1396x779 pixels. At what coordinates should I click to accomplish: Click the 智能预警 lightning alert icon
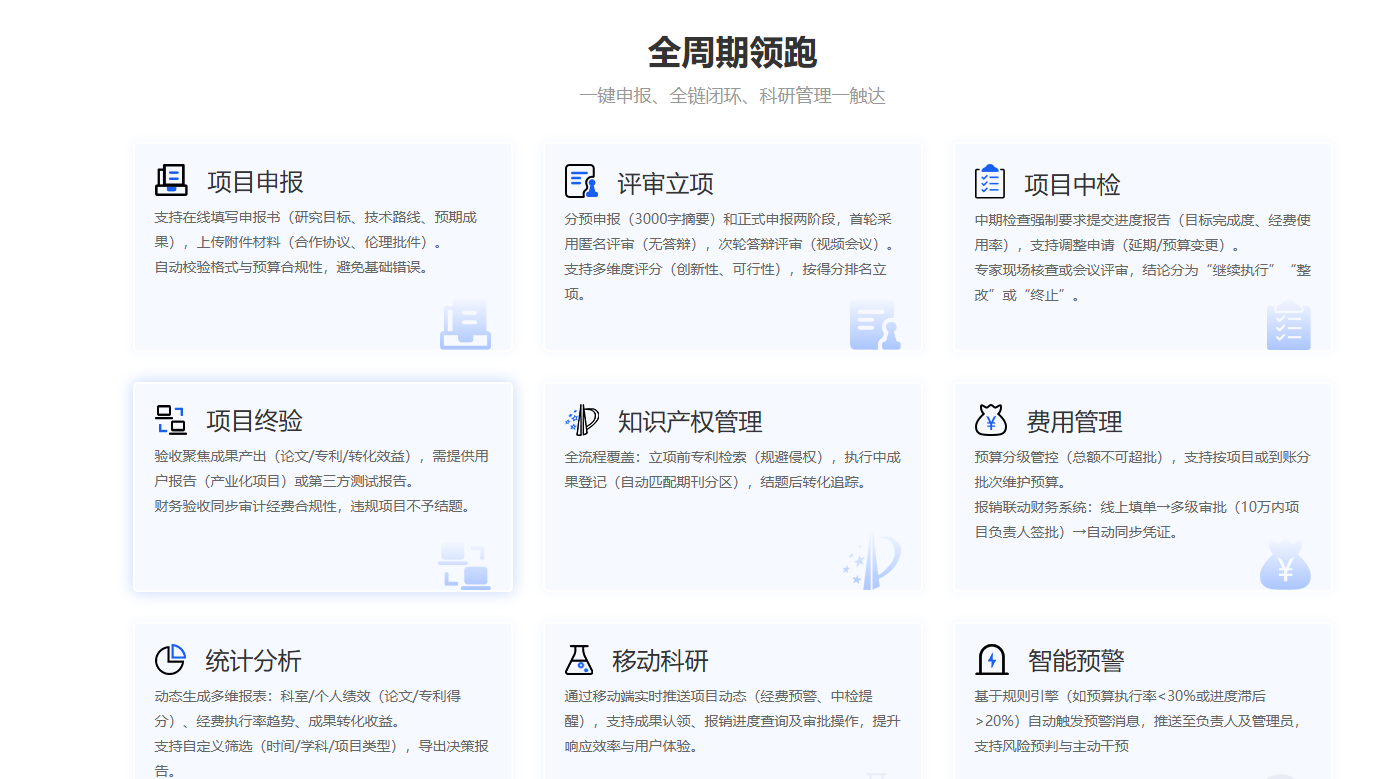click(991, 660)
